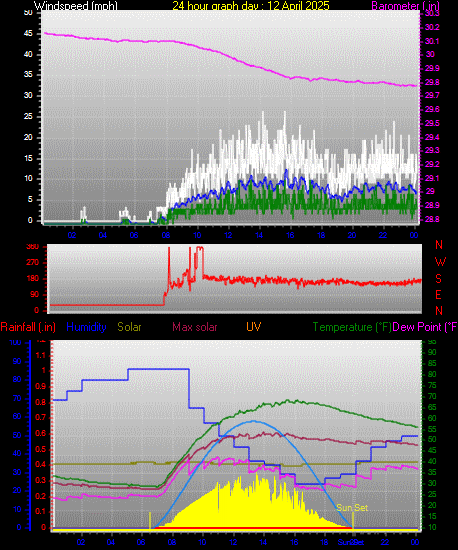Viewport: 458px width, 550px height.
Task: Click the red rainfall axis value "0.1"
Action: click(41, 511)
